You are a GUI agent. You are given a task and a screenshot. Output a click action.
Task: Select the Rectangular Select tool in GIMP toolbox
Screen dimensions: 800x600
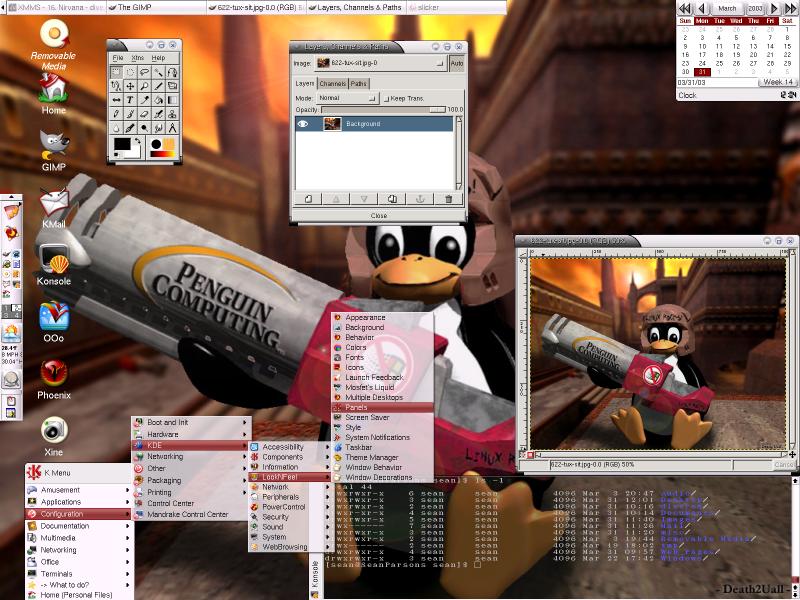116,72
